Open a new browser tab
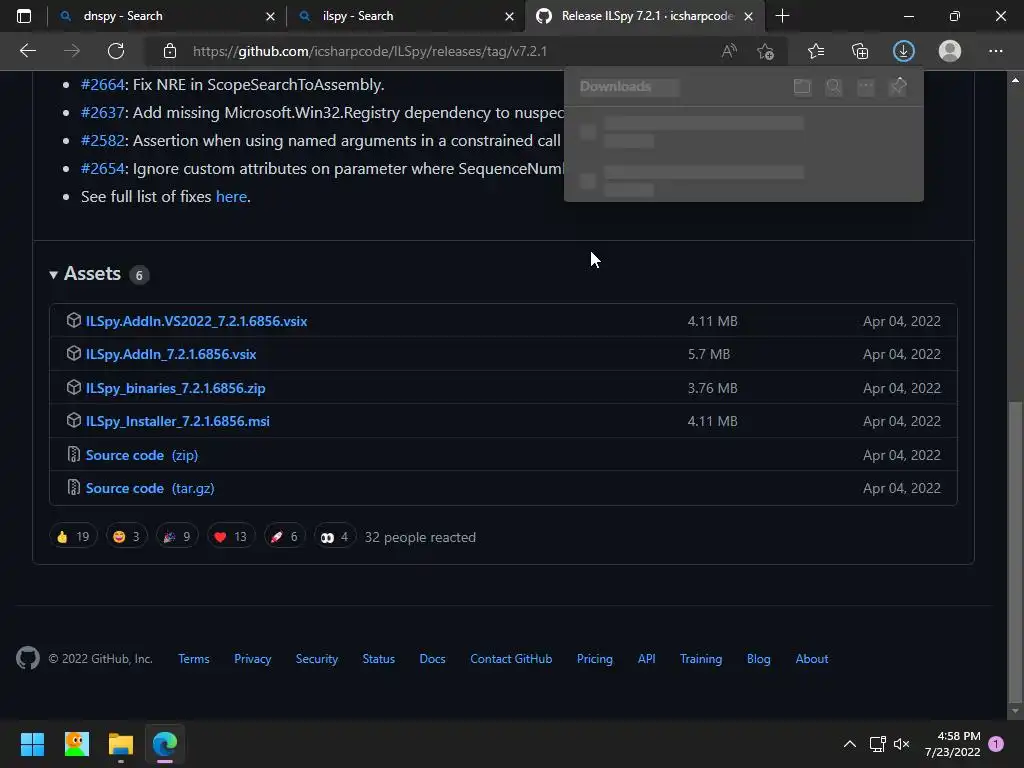This screenshot has width=1024, height=768. pyautogui.click(x=782, y=16)
